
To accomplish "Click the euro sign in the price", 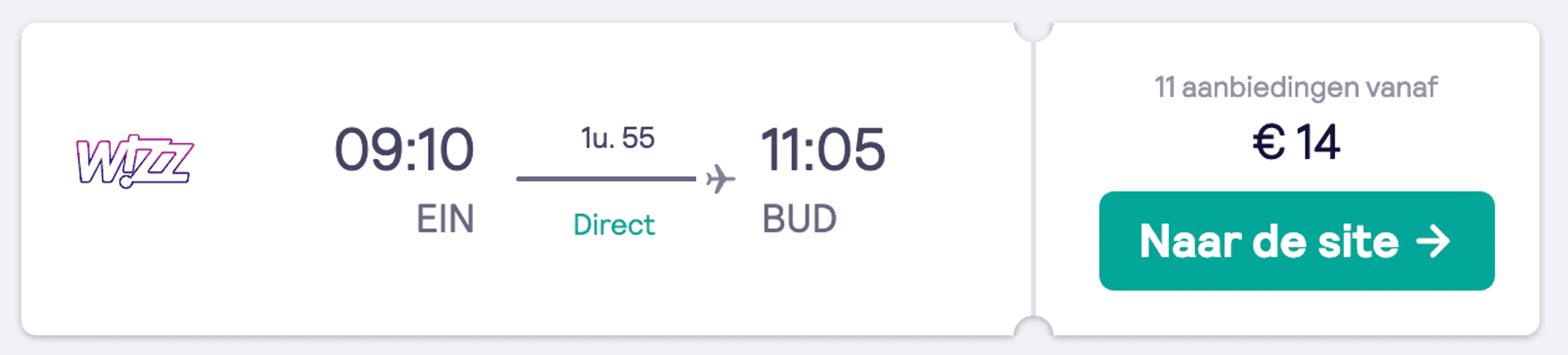I will tap(1269, 143).
